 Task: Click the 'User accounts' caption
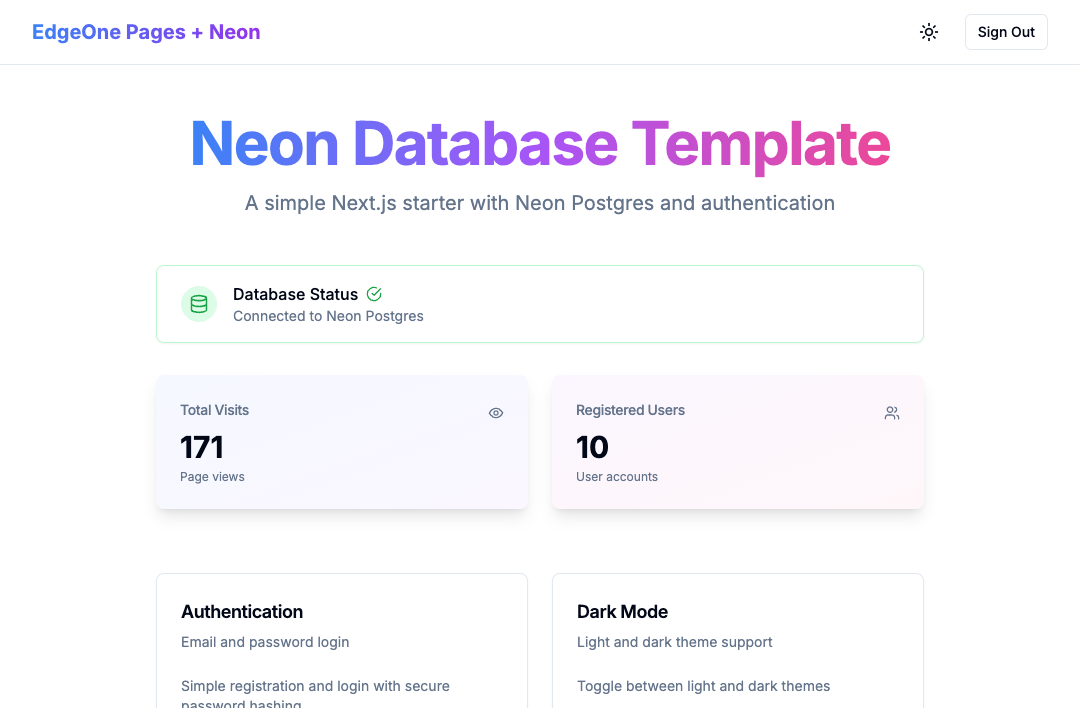tap(617, 477)
